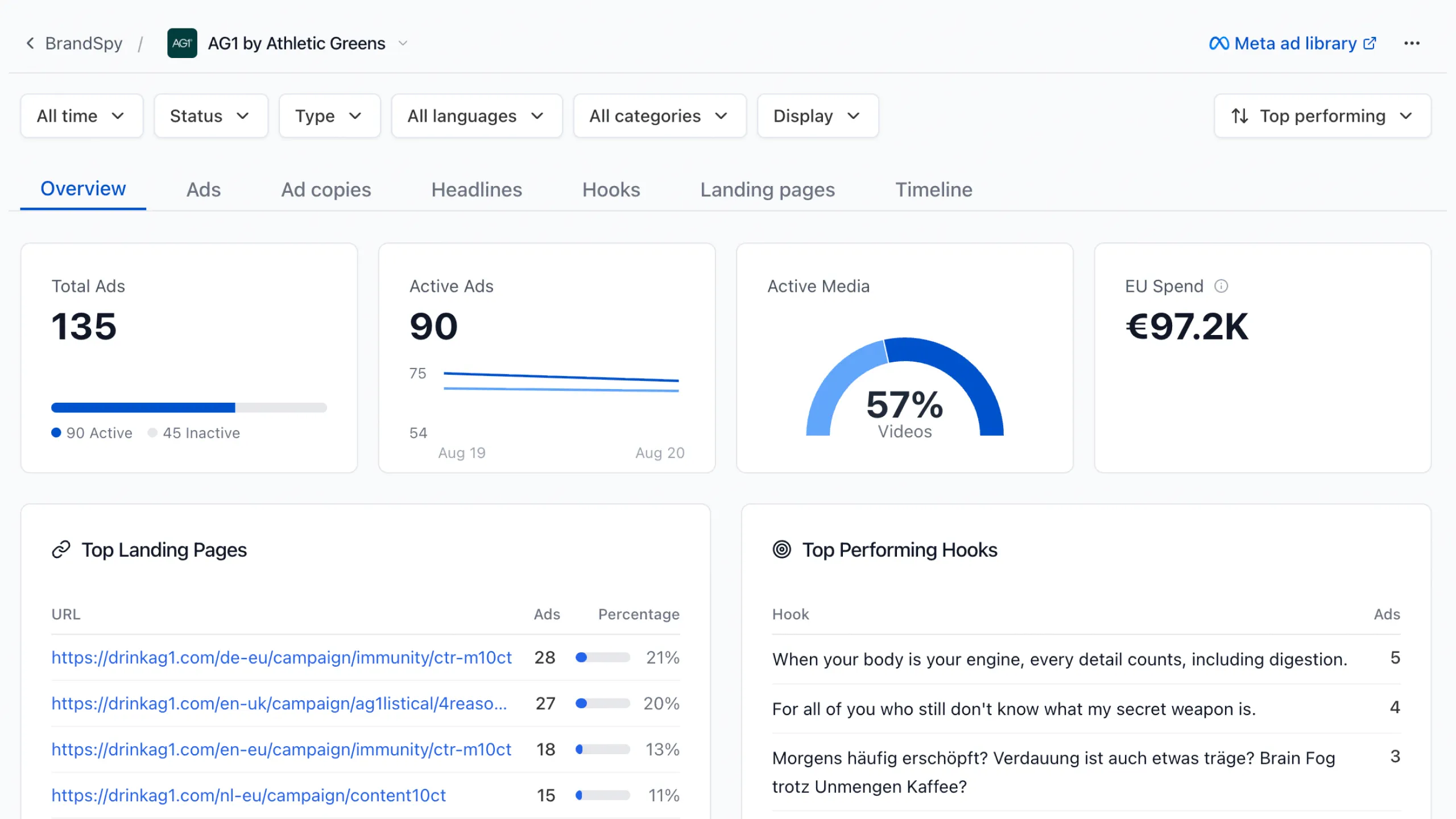The image size is (1456, 819).
Task: Click the ad count 28 in landing pages
Action: [x=545, y=657]
